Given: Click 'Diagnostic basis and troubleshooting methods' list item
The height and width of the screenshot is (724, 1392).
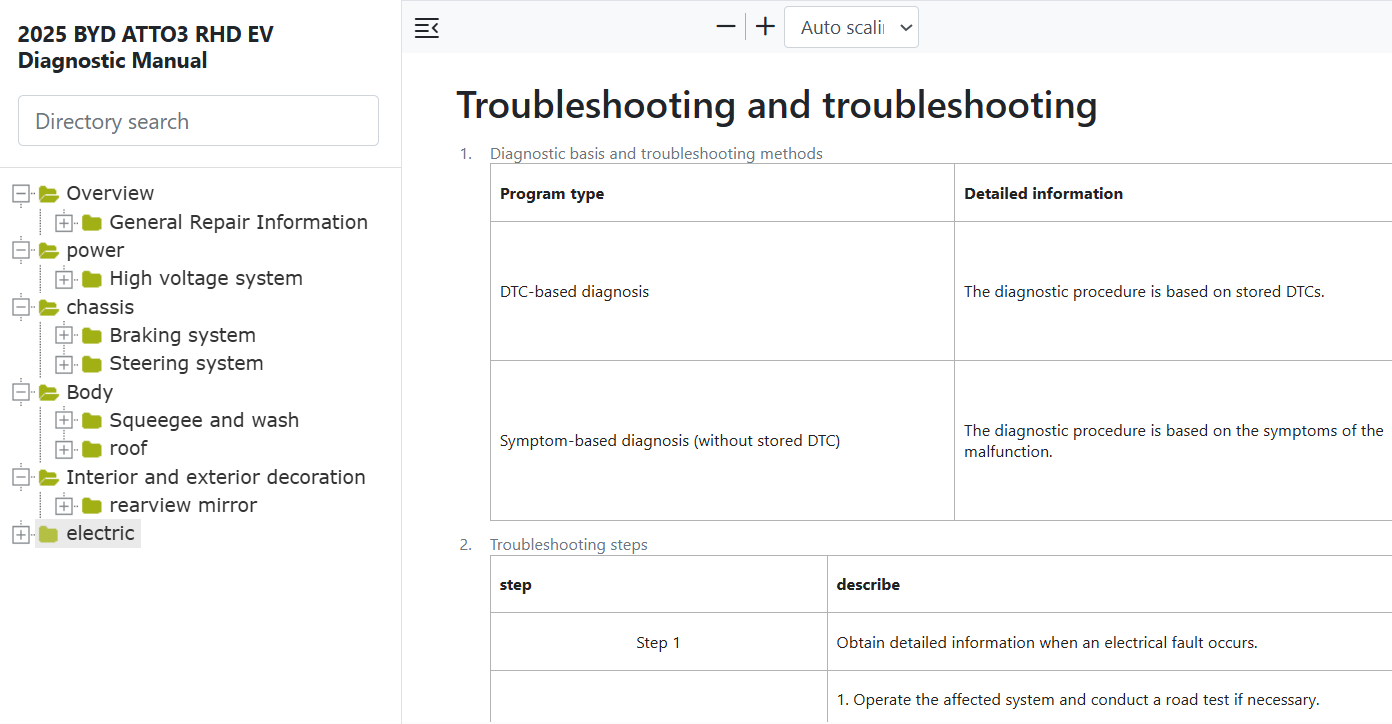Looking at the screenshot, I should click(x=656, y=154).
